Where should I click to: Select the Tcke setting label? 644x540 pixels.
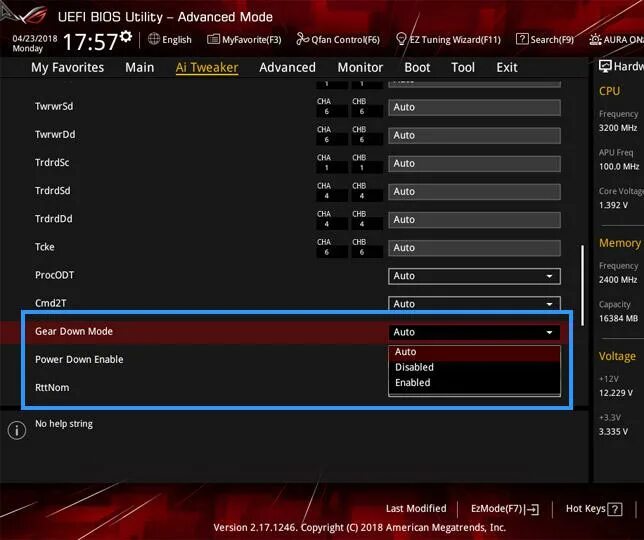point(45,247)
